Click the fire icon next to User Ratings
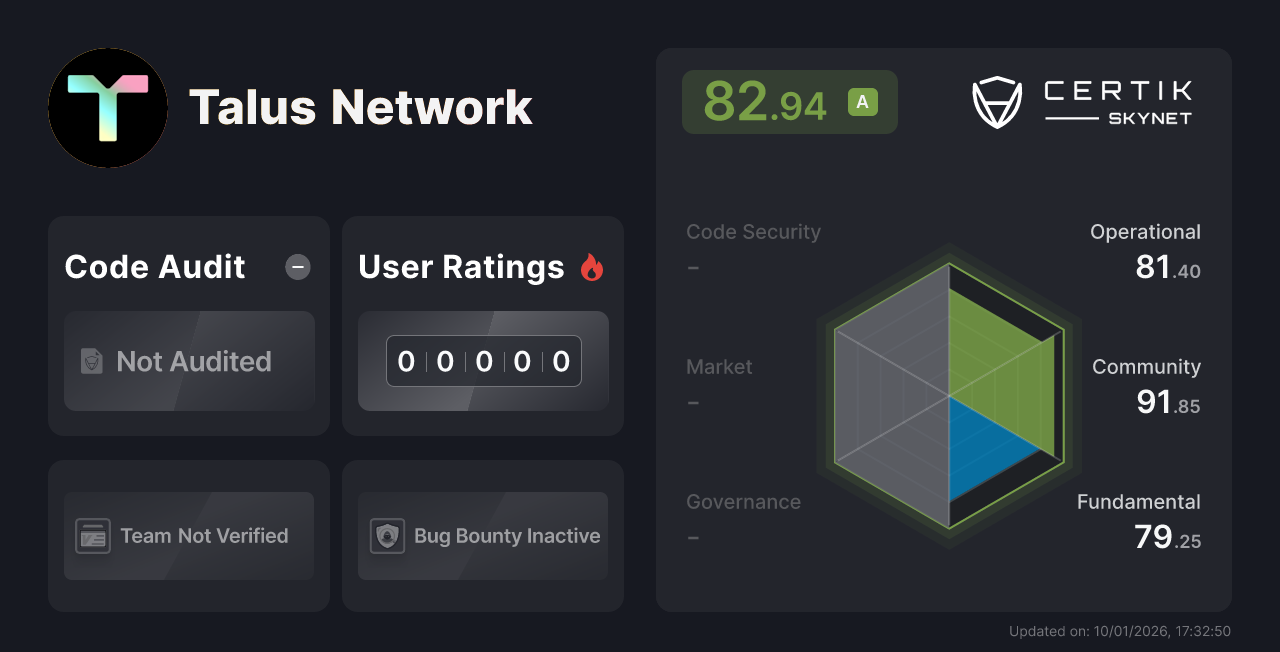 (592, 266)
